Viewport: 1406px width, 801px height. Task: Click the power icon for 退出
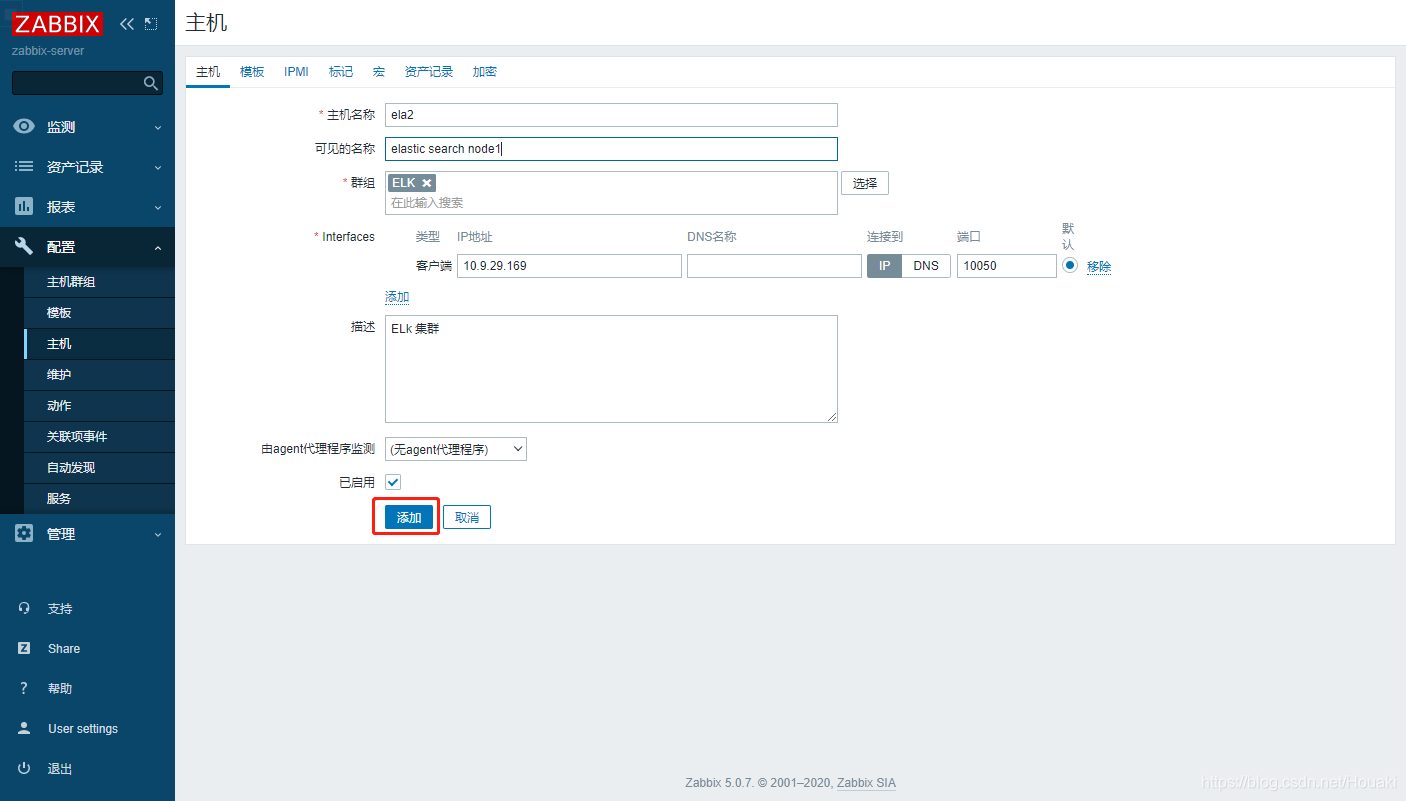(x=24, y=769)
